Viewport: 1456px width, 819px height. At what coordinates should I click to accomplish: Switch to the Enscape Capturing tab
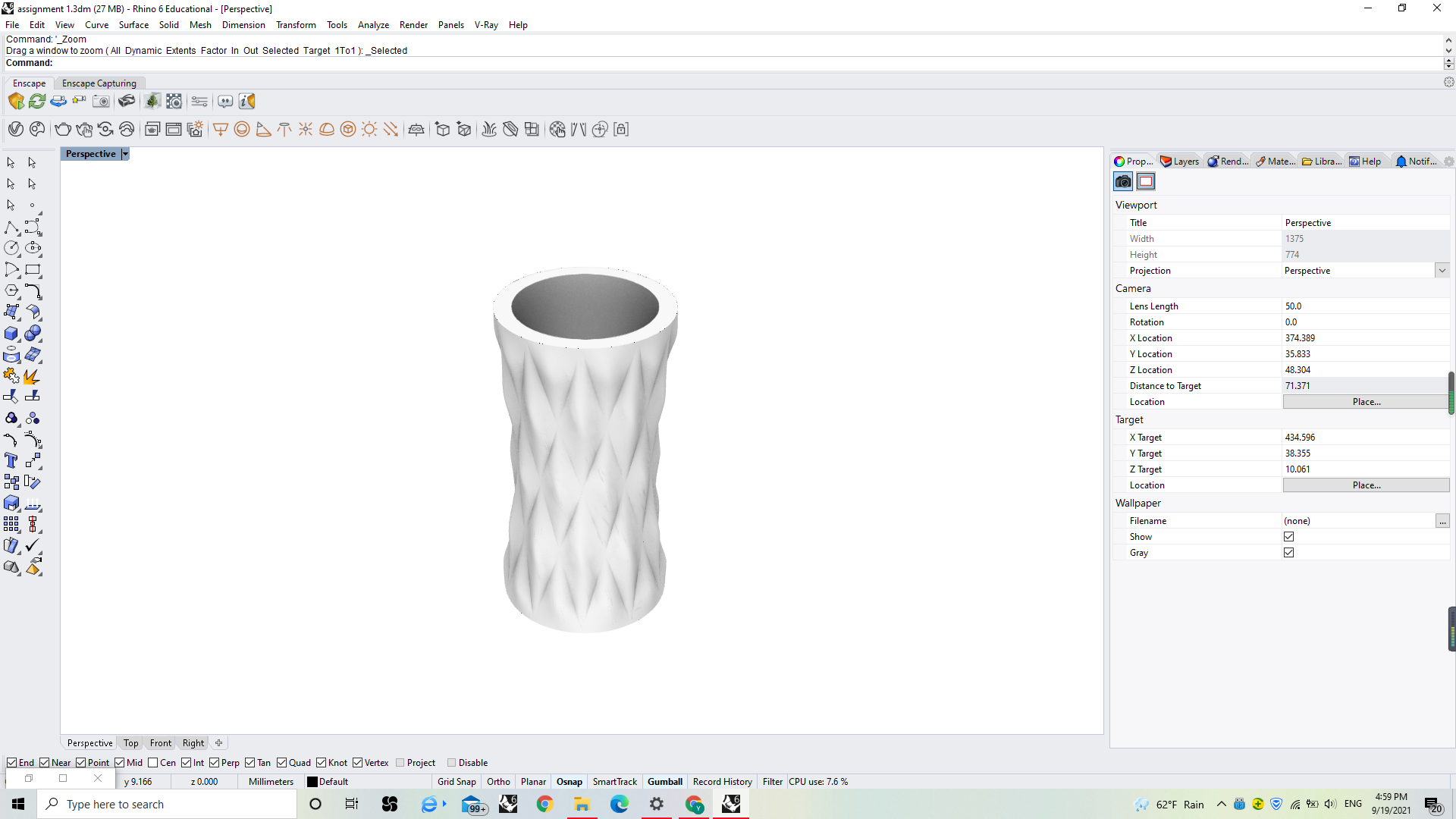tap(99, 83)
